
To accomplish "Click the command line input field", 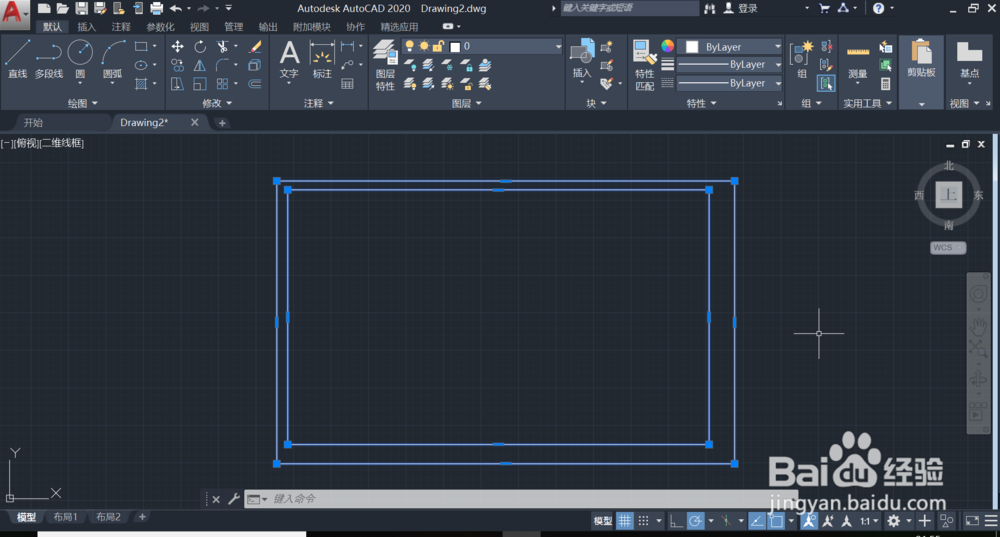I will pyautogui.click(x=523, y=499).
